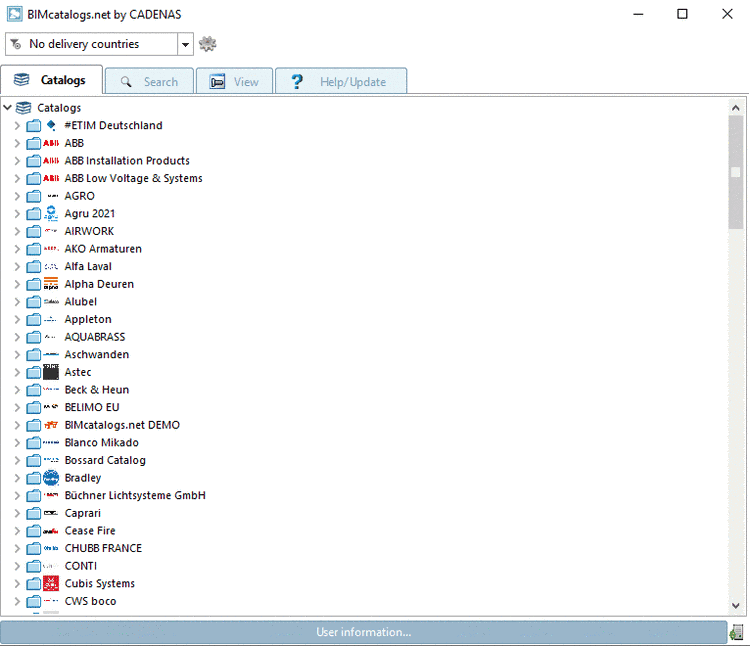Select the Bradley catalog label
Viewport: 750px width, 646px height.
[x=83, y=478]
